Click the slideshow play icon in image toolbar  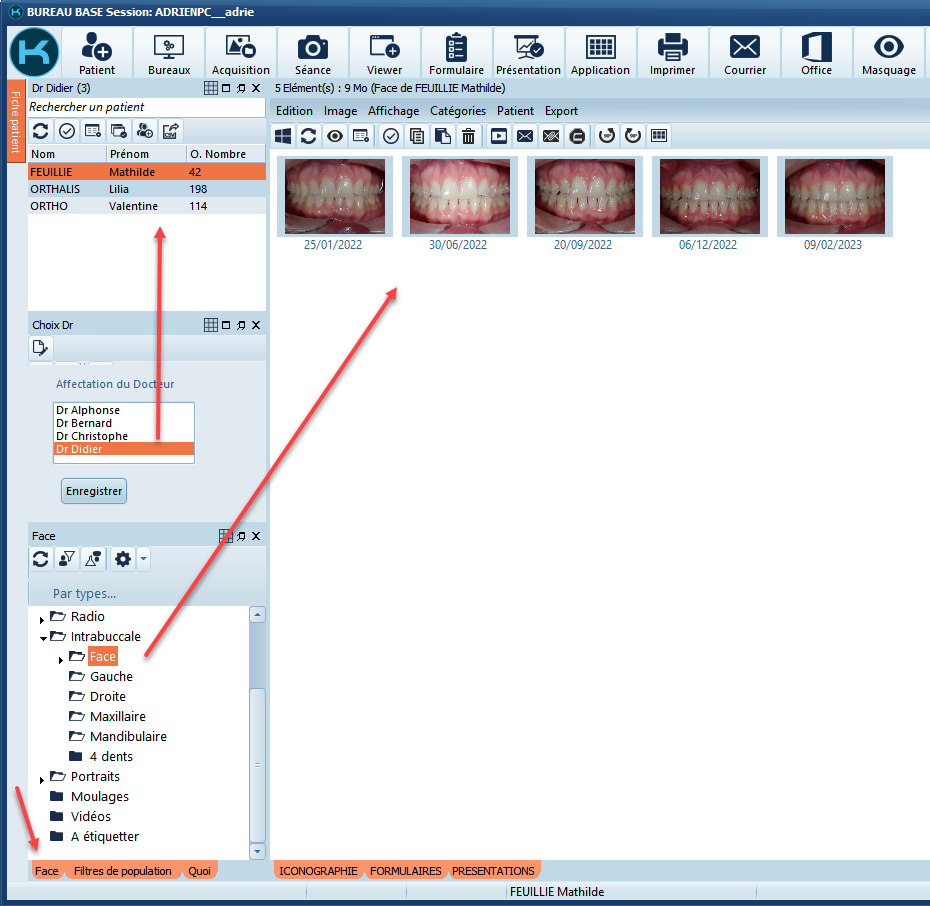[x=498, y=136]
